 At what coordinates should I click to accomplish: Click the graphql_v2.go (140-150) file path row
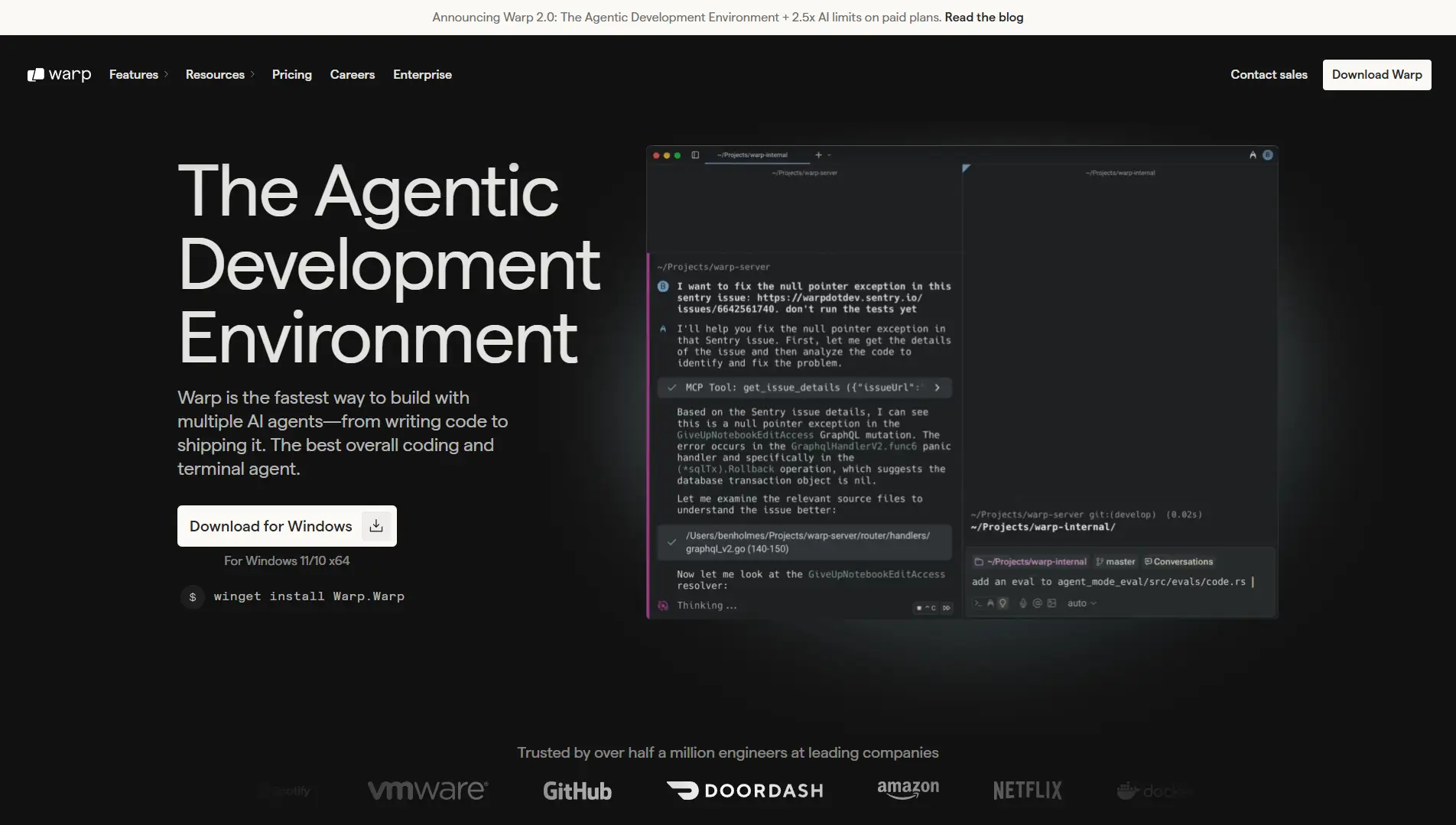click(804, 542)
